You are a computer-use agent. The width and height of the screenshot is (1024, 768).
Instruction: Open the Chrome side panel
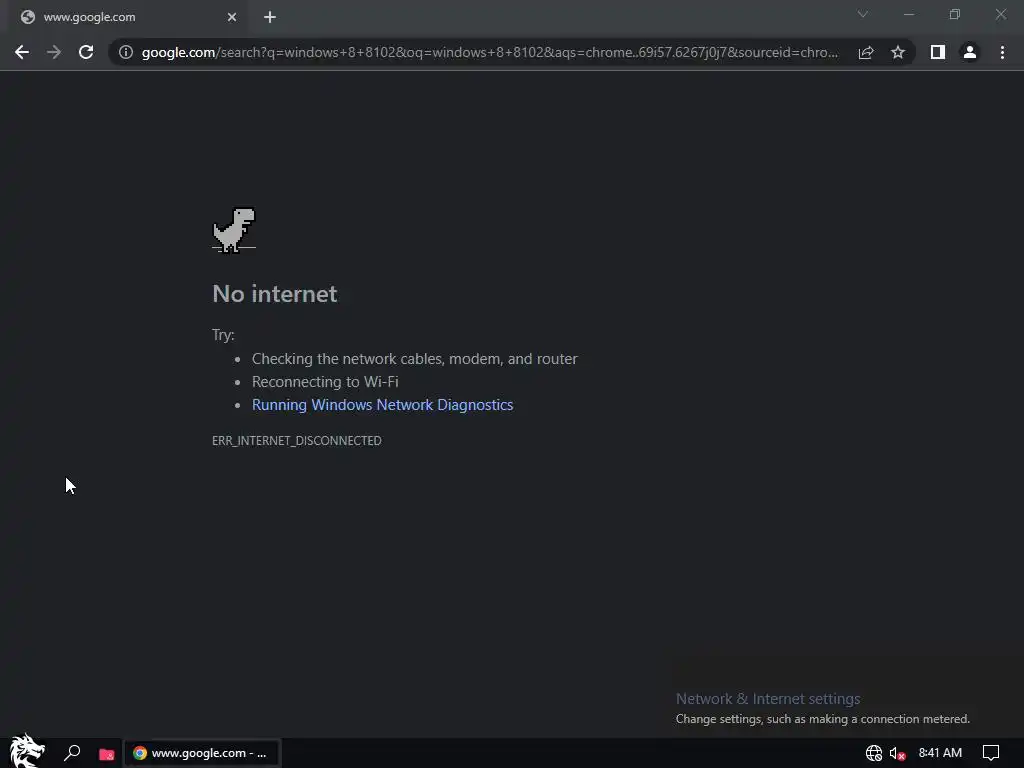pyautogui.click(x=938, y=52)
